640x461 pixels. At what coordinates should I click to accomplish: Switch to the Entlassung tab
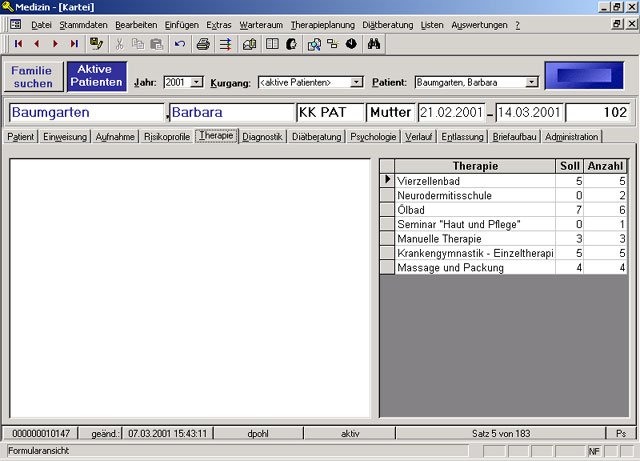(x=462, y=137)
